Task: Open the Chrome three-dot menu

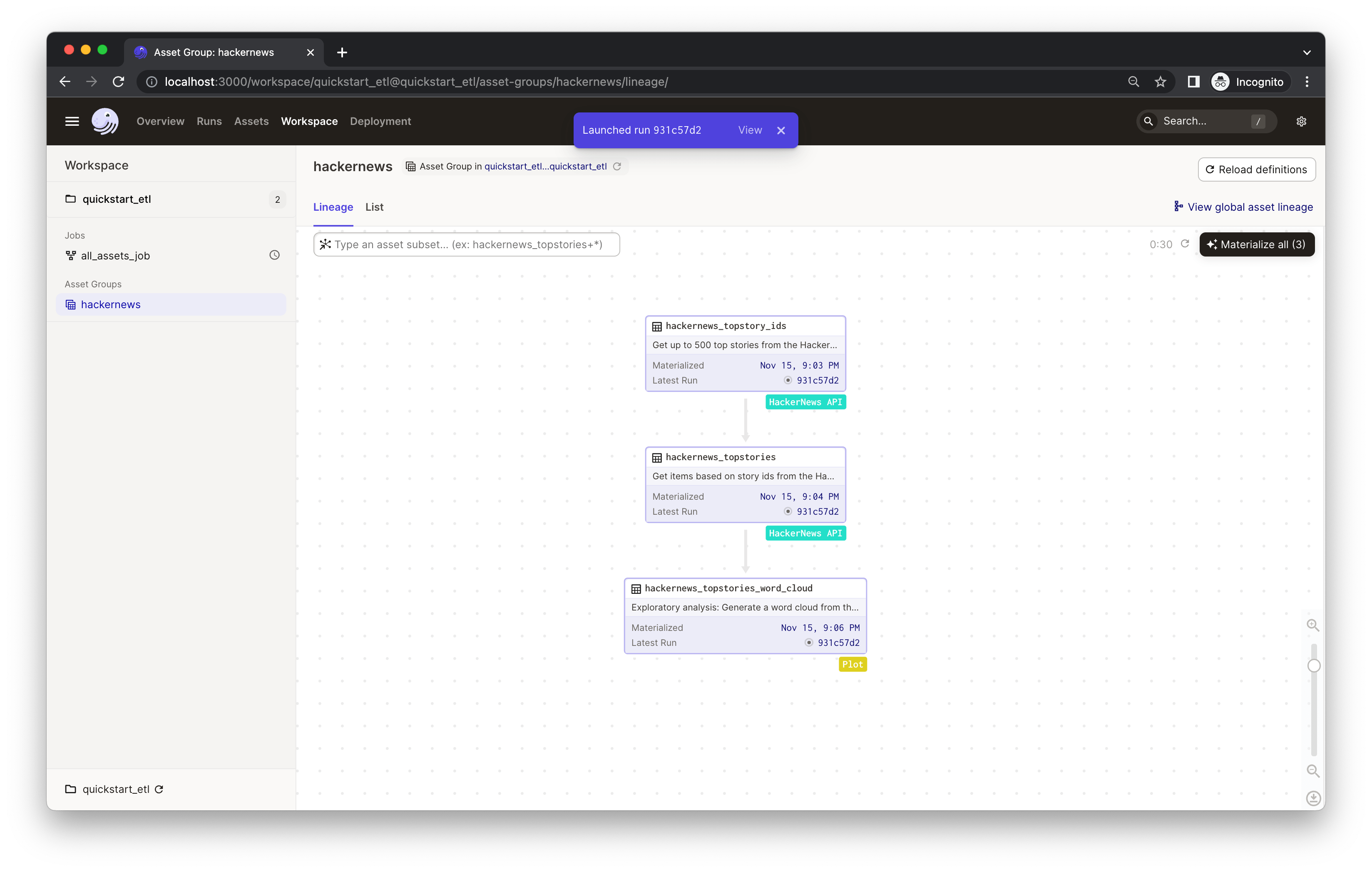Action: coord(1307,82)
